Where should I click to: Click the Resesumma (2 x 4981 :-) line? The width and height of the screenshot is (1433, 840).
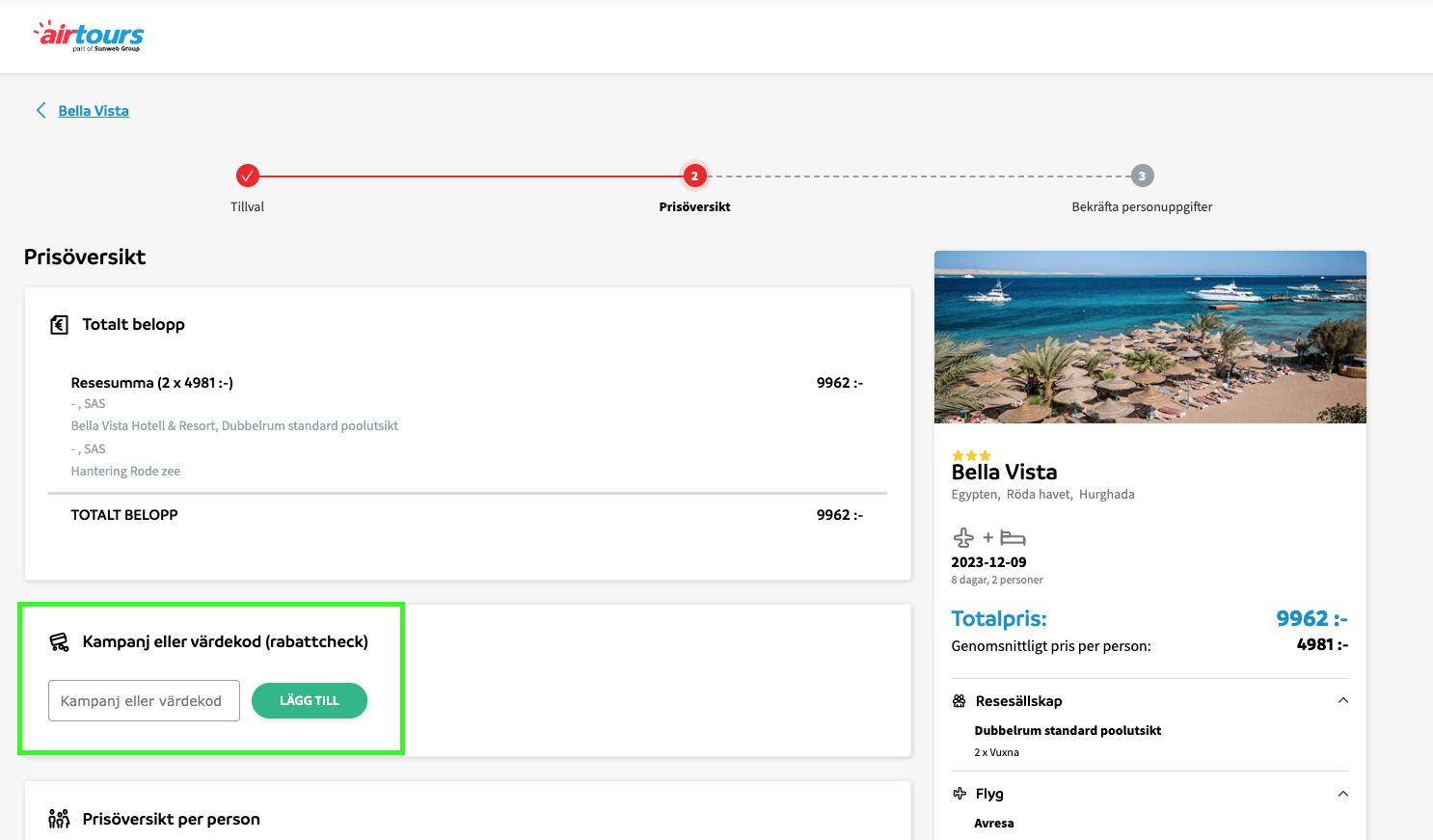tap(152, 383)
